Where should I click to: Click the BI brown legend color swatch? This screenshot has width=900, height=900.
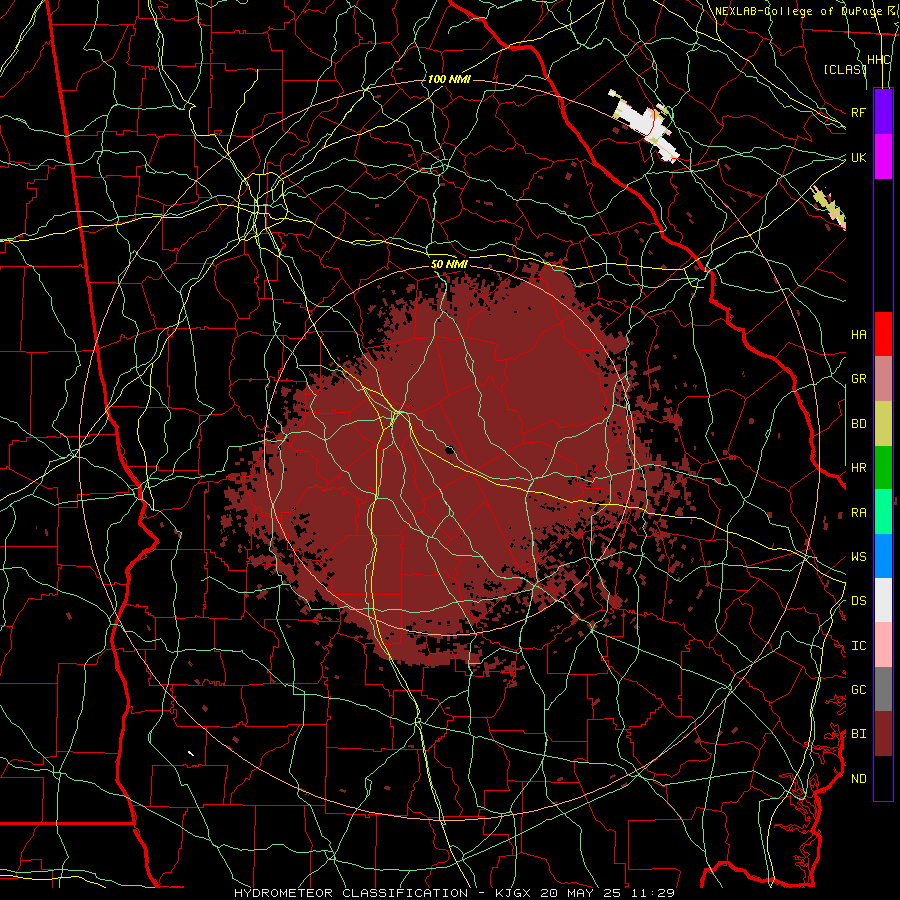click(883, 734)
